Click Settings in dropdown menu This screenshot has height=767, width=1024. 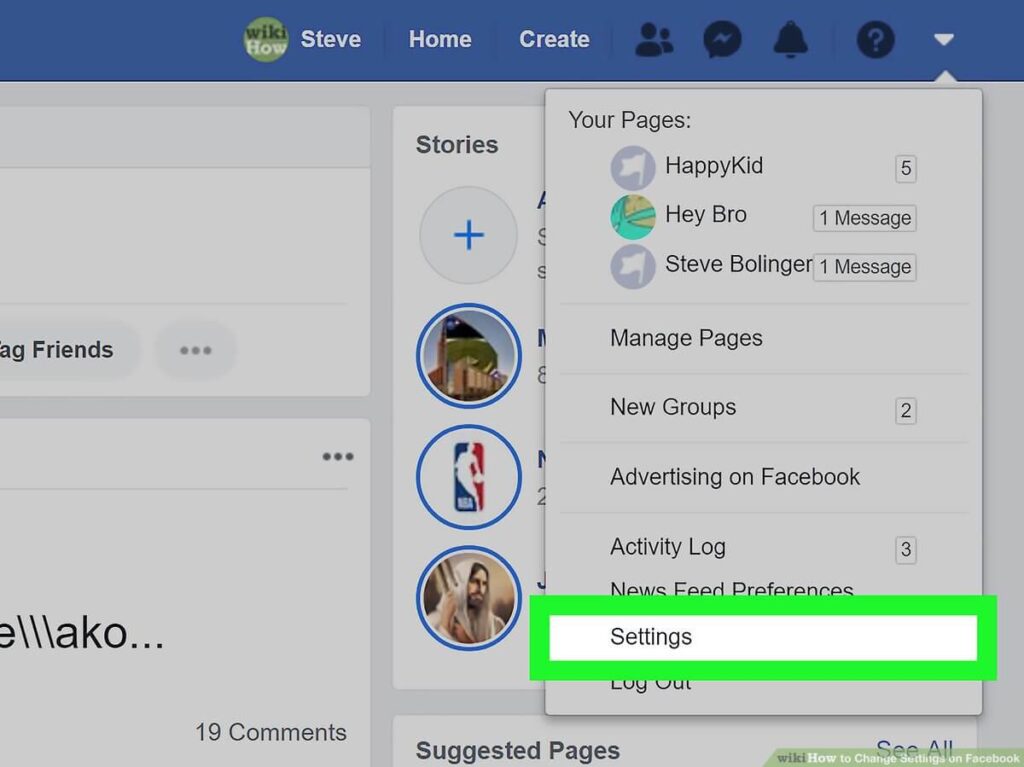(651, 637)
